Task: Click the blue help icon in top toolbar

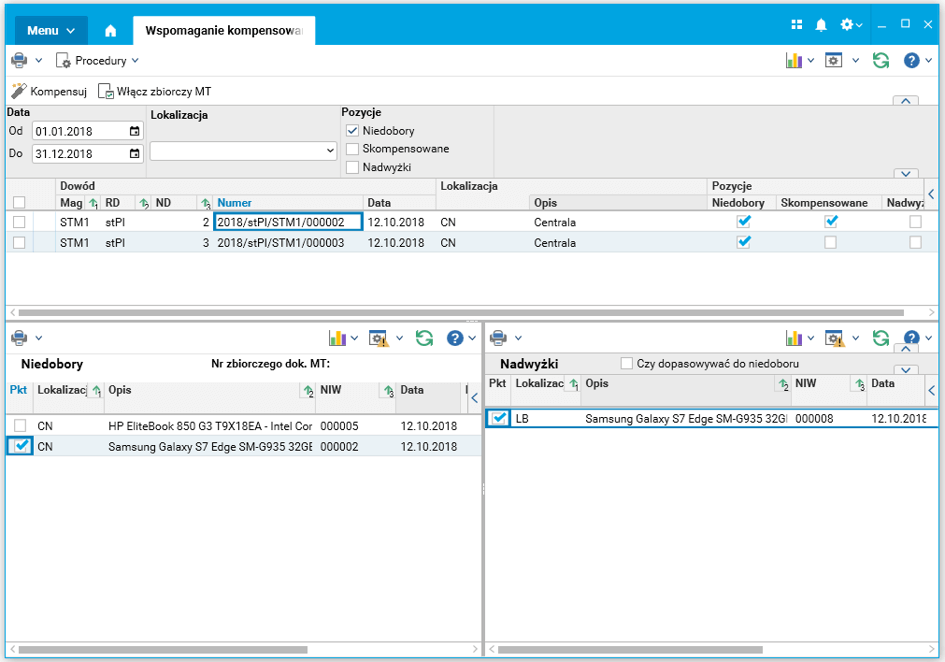Action: (x=911, y=60)
